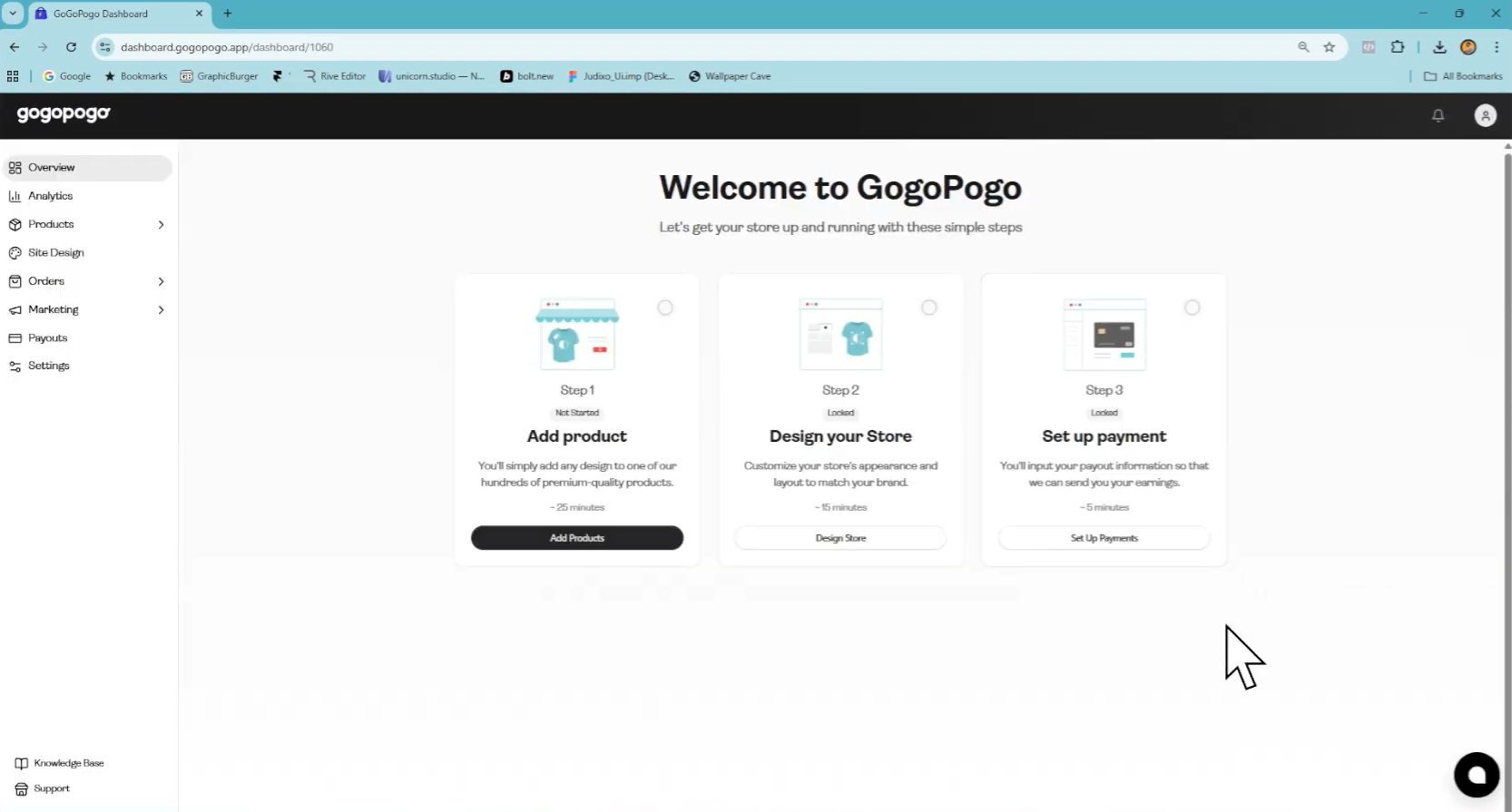Click the 'Not Started' status badge
Screen dimensions: 1512x812
(x=577, y=413)
